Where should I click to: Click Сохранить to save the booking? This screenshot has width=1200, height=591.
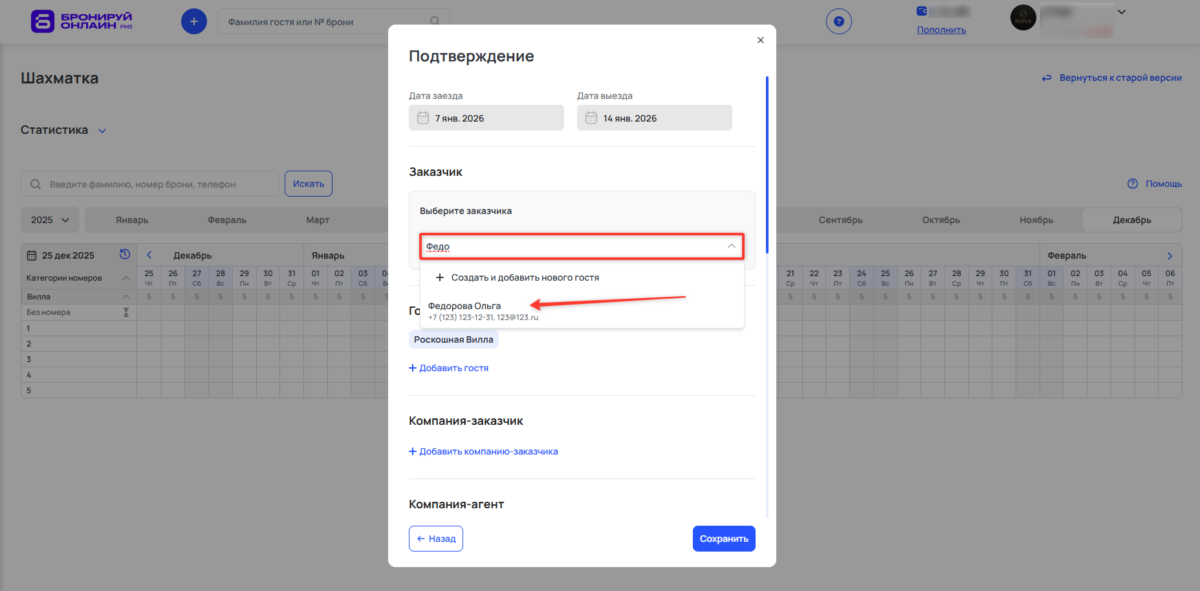[723, 538]
